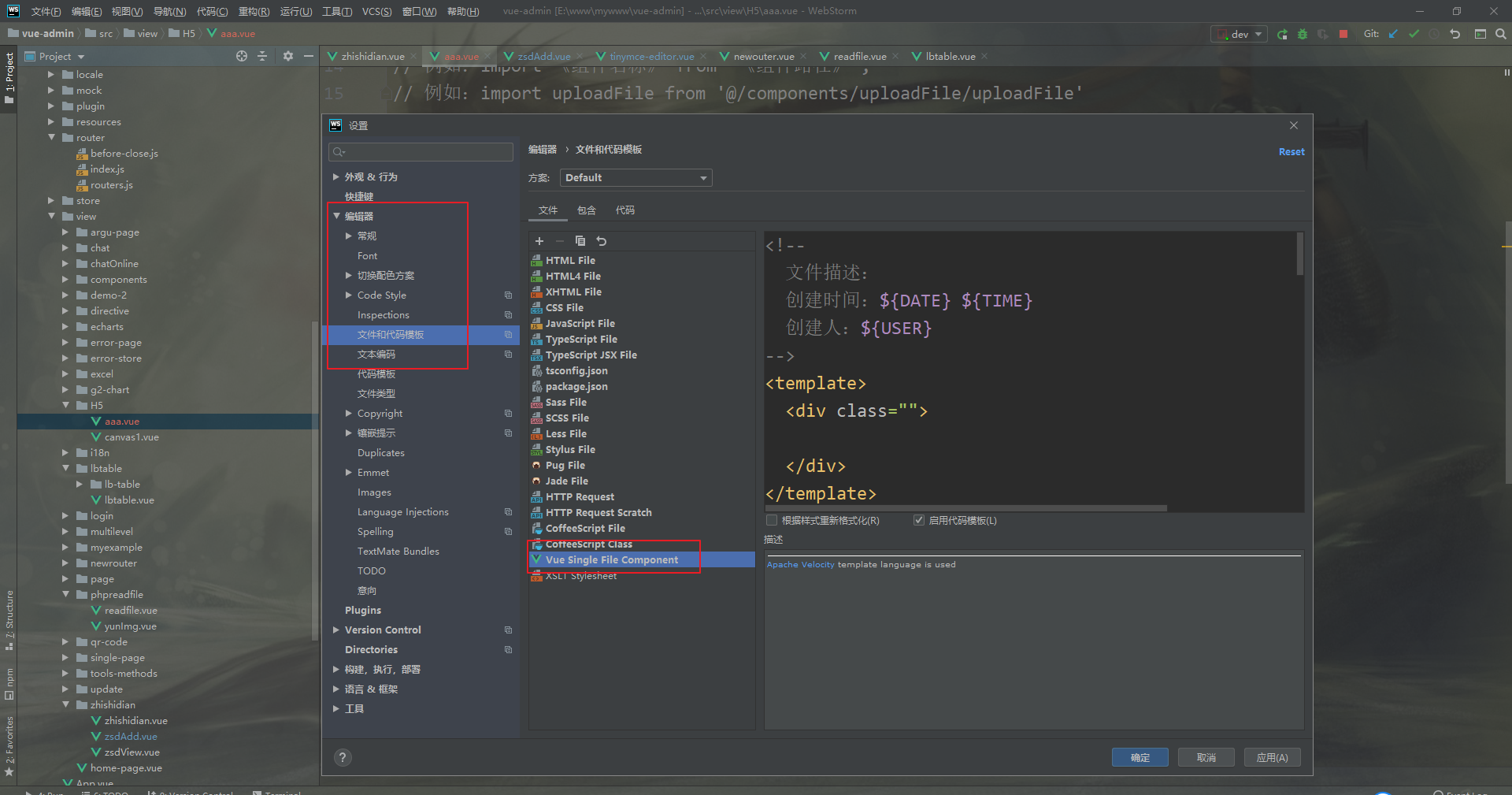Screen dimensions: 1512x795
Task: Click the help question mark button
Action: point(343,757)
